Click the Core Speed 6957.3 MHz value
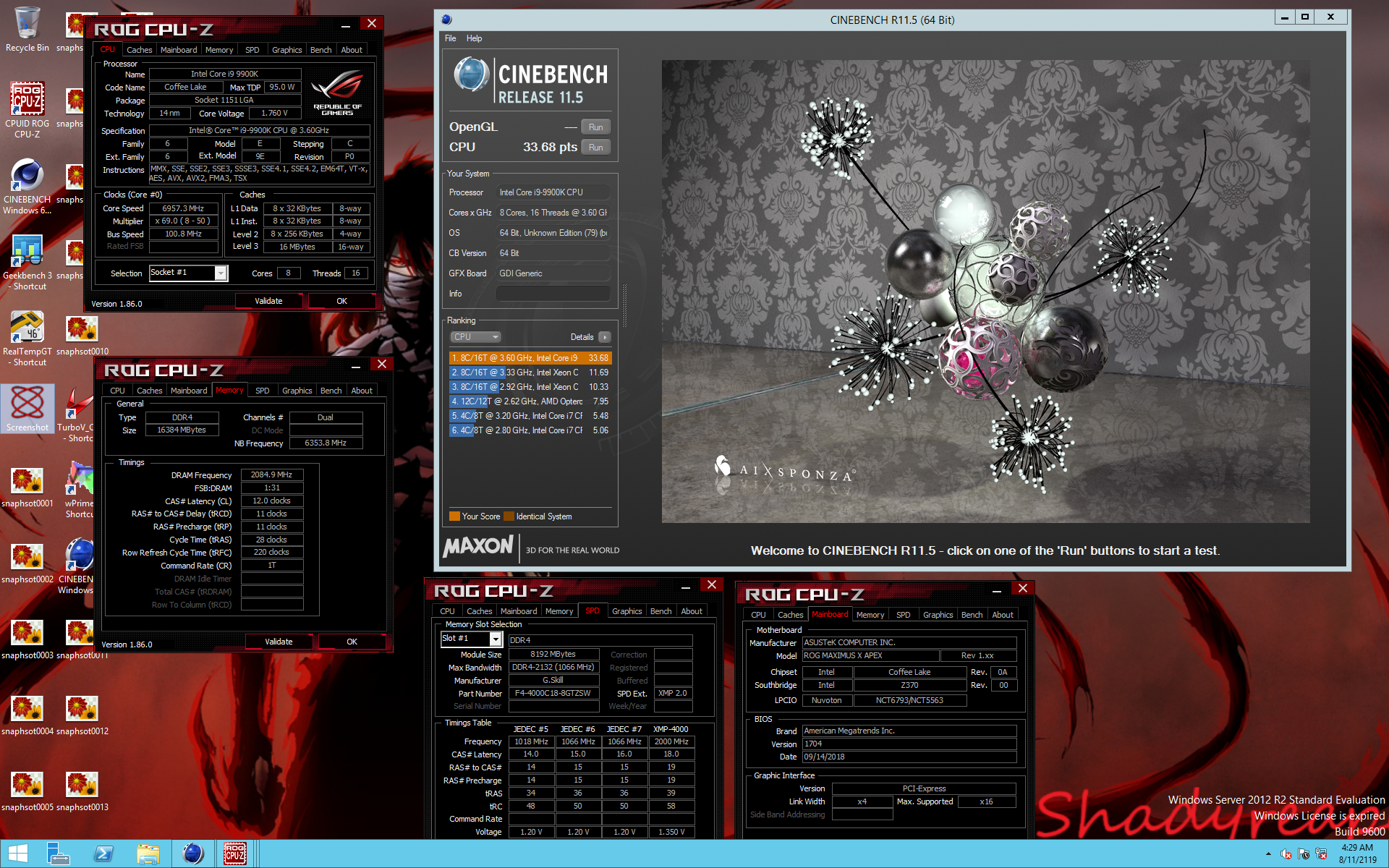Image resolution: width=1389 pixels, height=868 pixels. [x=183, y=208]
